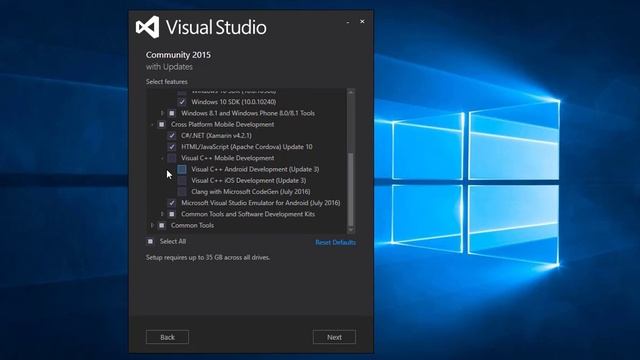Select the 'Common Tools' row text

[x=192, y=225]
